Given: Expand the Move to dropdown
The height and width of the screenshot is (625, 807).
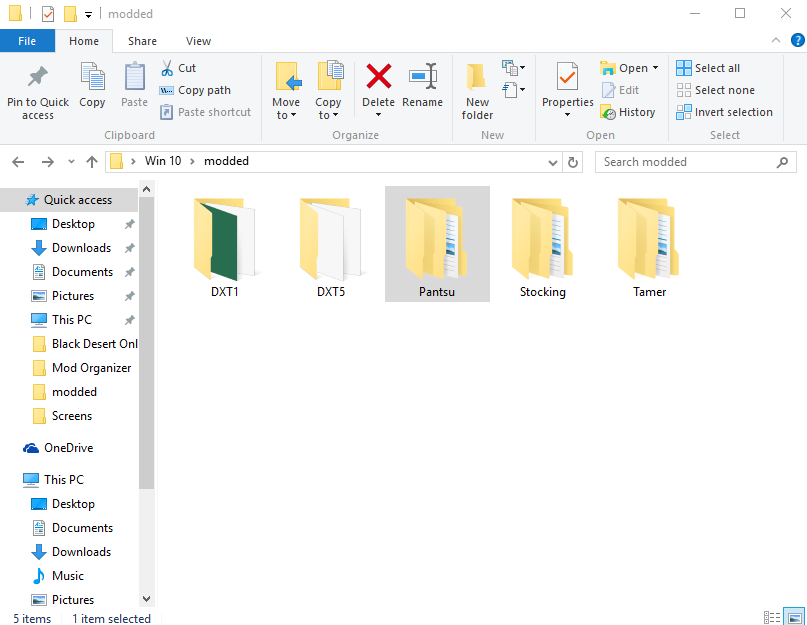Looking at the screenshot, I should 286,115.
